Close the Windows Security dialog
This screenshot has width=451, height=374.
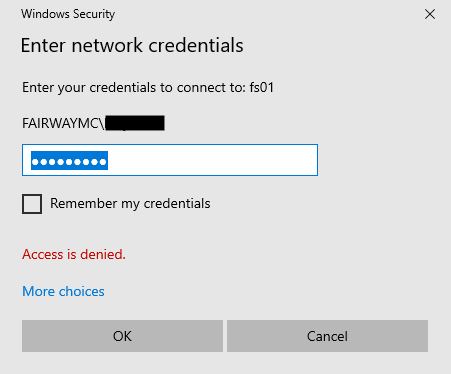coord(430,14)
